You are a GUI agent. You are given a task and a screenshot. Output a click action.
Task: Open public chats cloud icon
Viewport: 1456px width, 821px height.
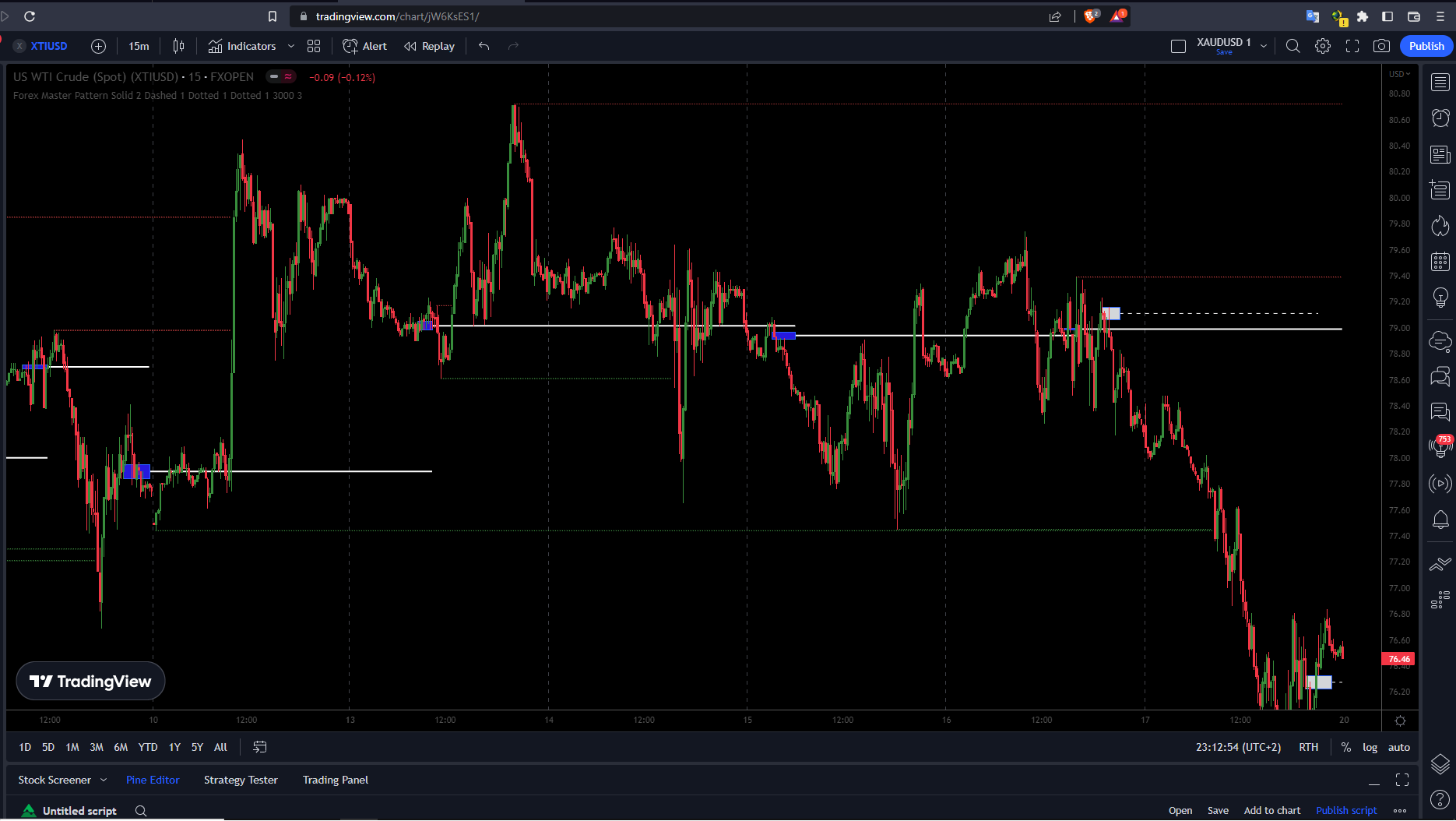(x=1440, y=340)
